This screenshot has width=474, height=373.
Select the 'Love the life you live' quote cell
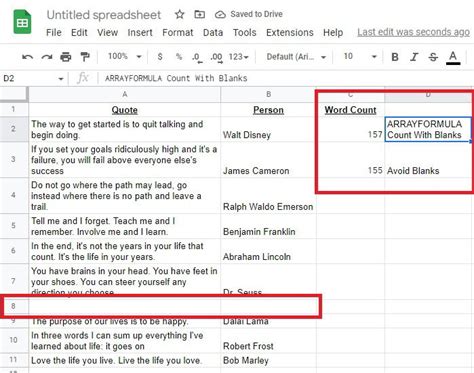[x=124, y=360]
